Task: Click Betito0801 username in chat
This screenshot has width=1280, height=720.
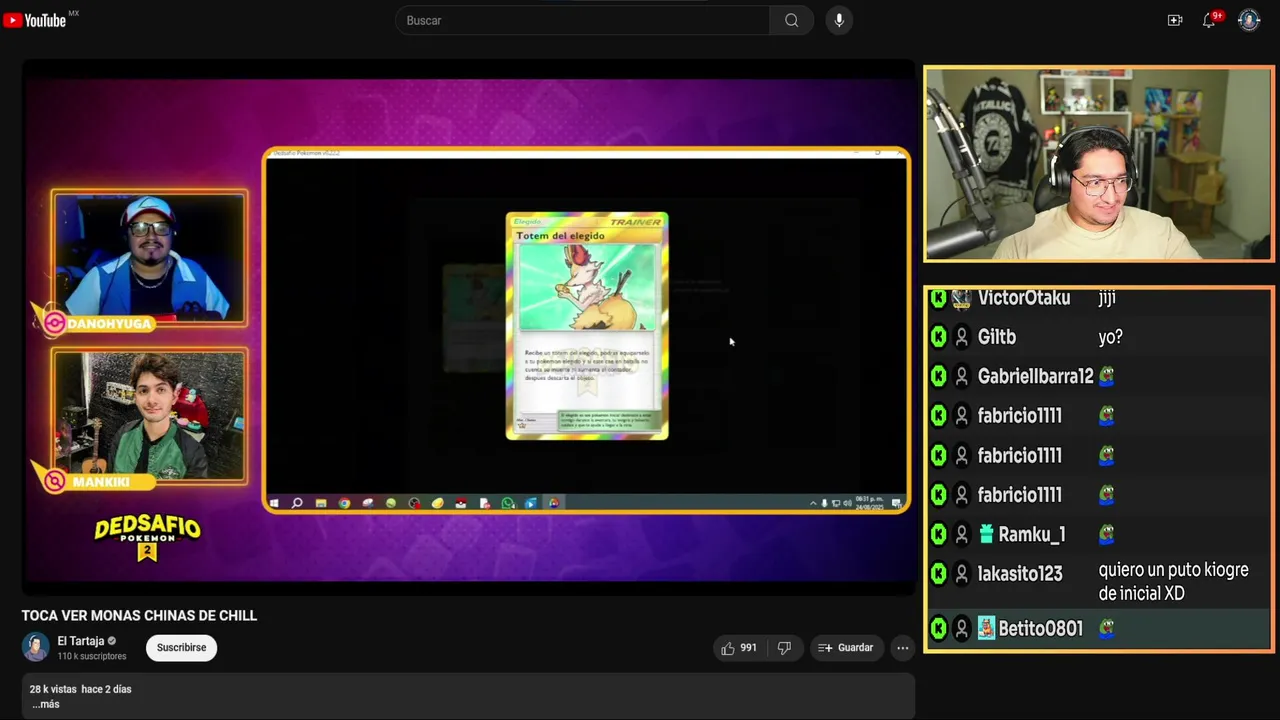Action: pyautogui.click(x=1040, y=629)
